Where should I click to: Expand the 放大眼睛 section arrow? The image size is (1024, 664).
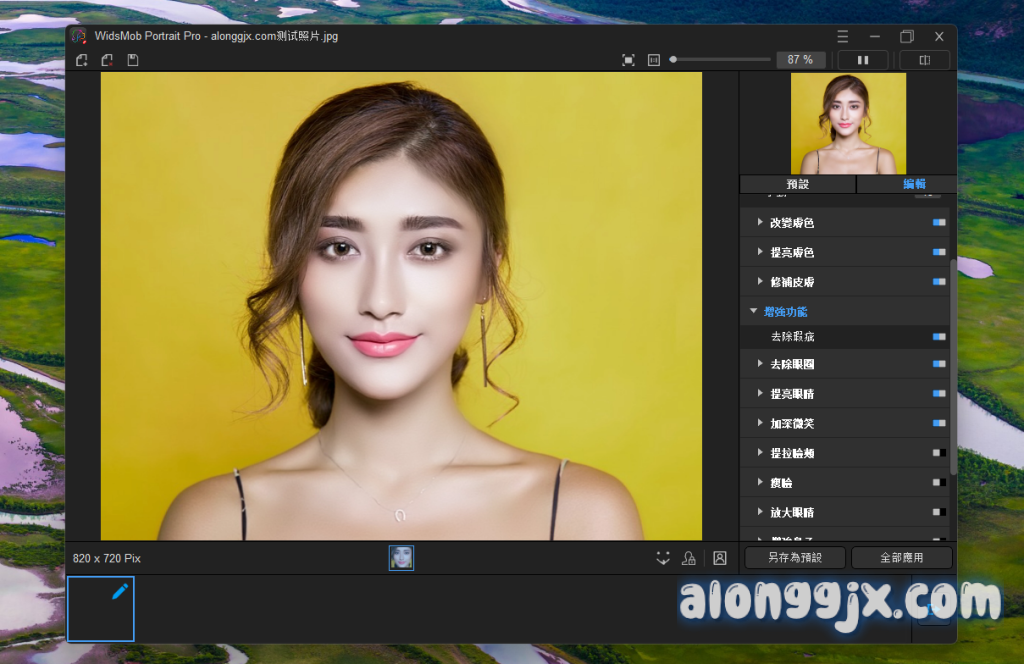pos(760,512)
